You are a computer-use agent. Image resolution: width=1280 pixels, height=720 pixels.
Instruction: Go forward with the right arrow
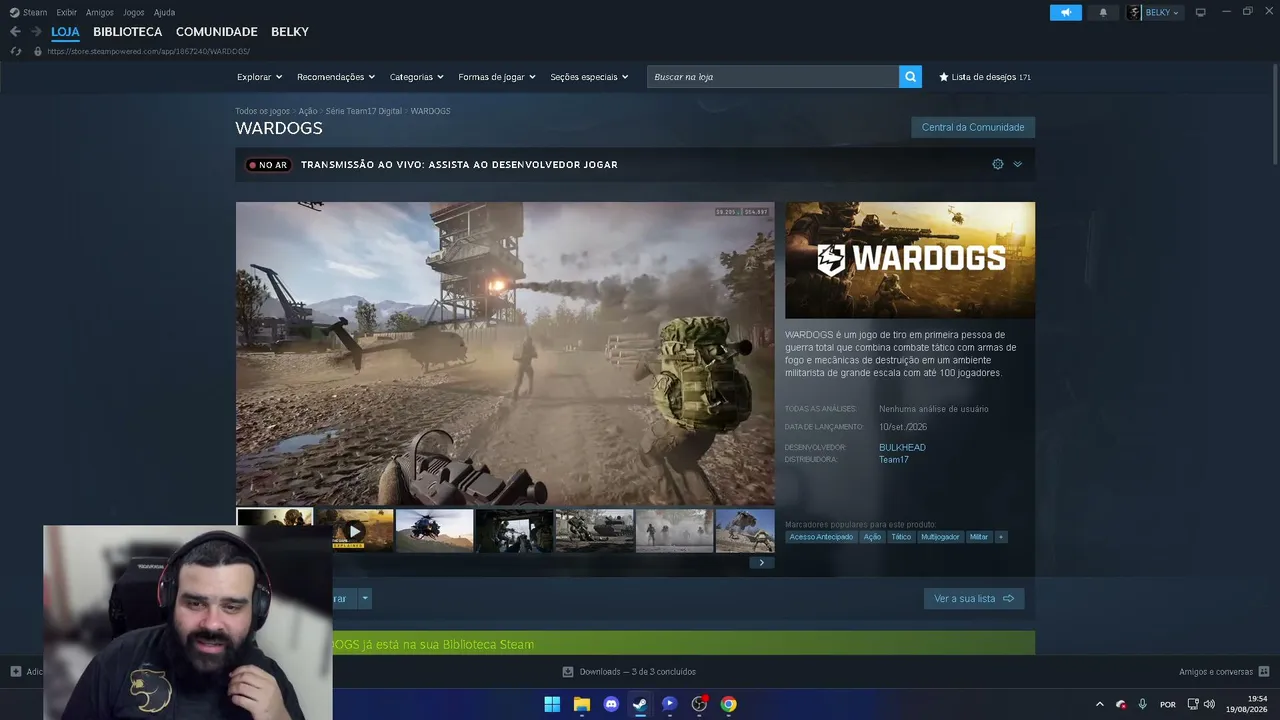[x=36, y=32]
